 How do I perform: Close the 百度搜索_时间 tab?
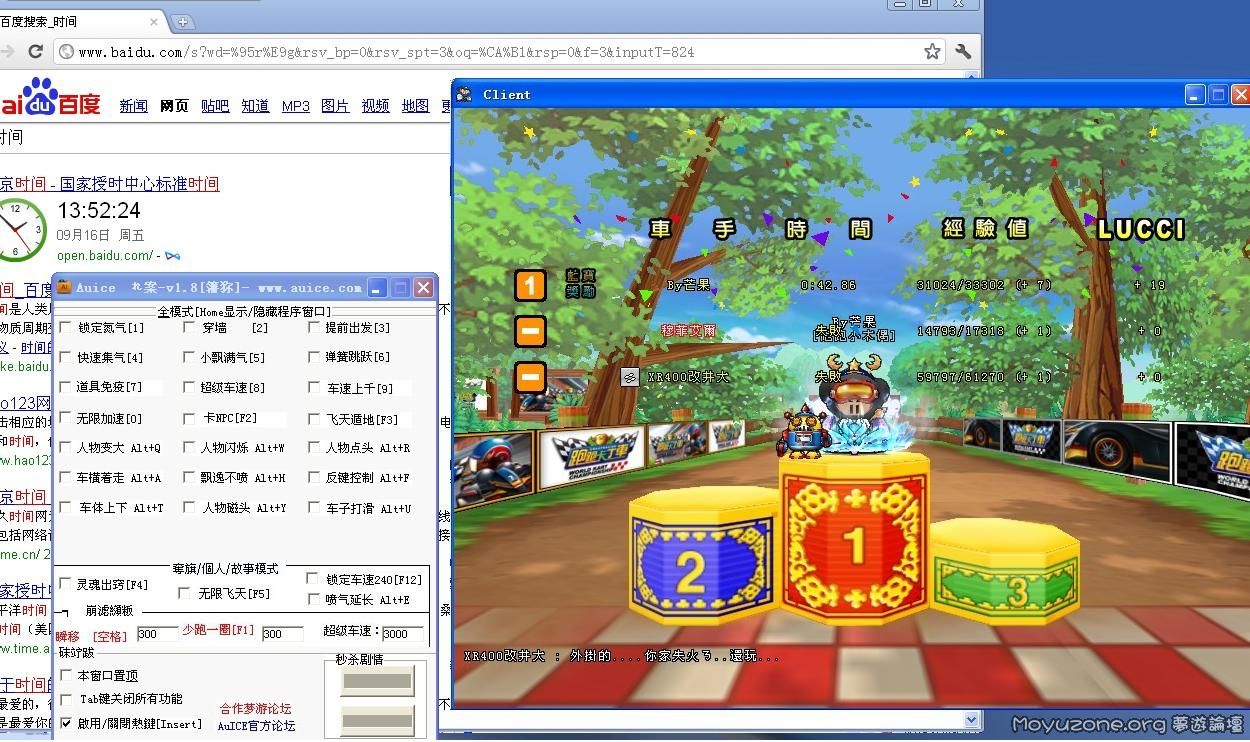155,21
